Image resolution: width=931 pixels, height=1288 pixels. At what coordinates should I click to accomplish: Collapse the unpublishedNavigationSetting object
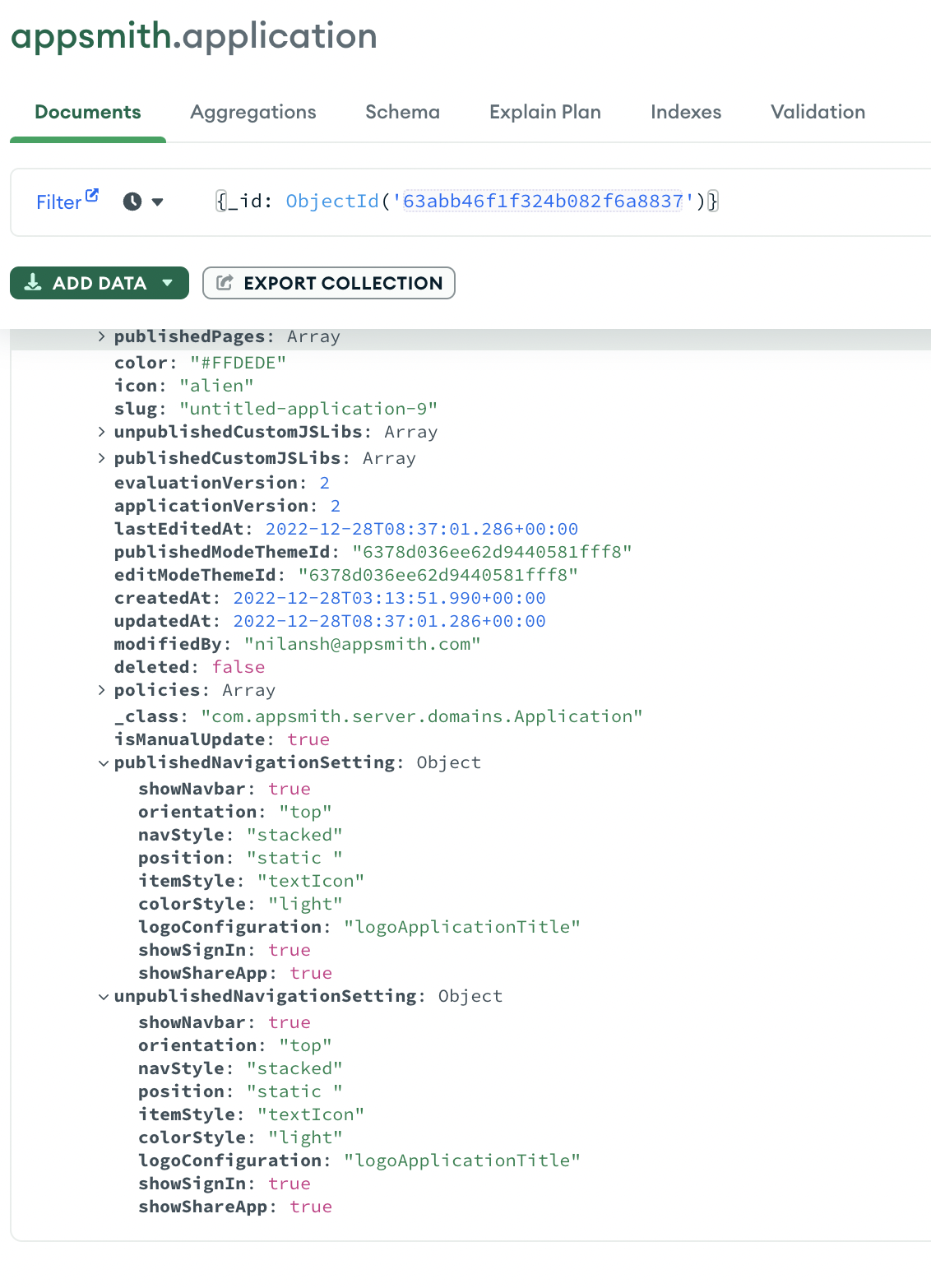tap(103, 997)
